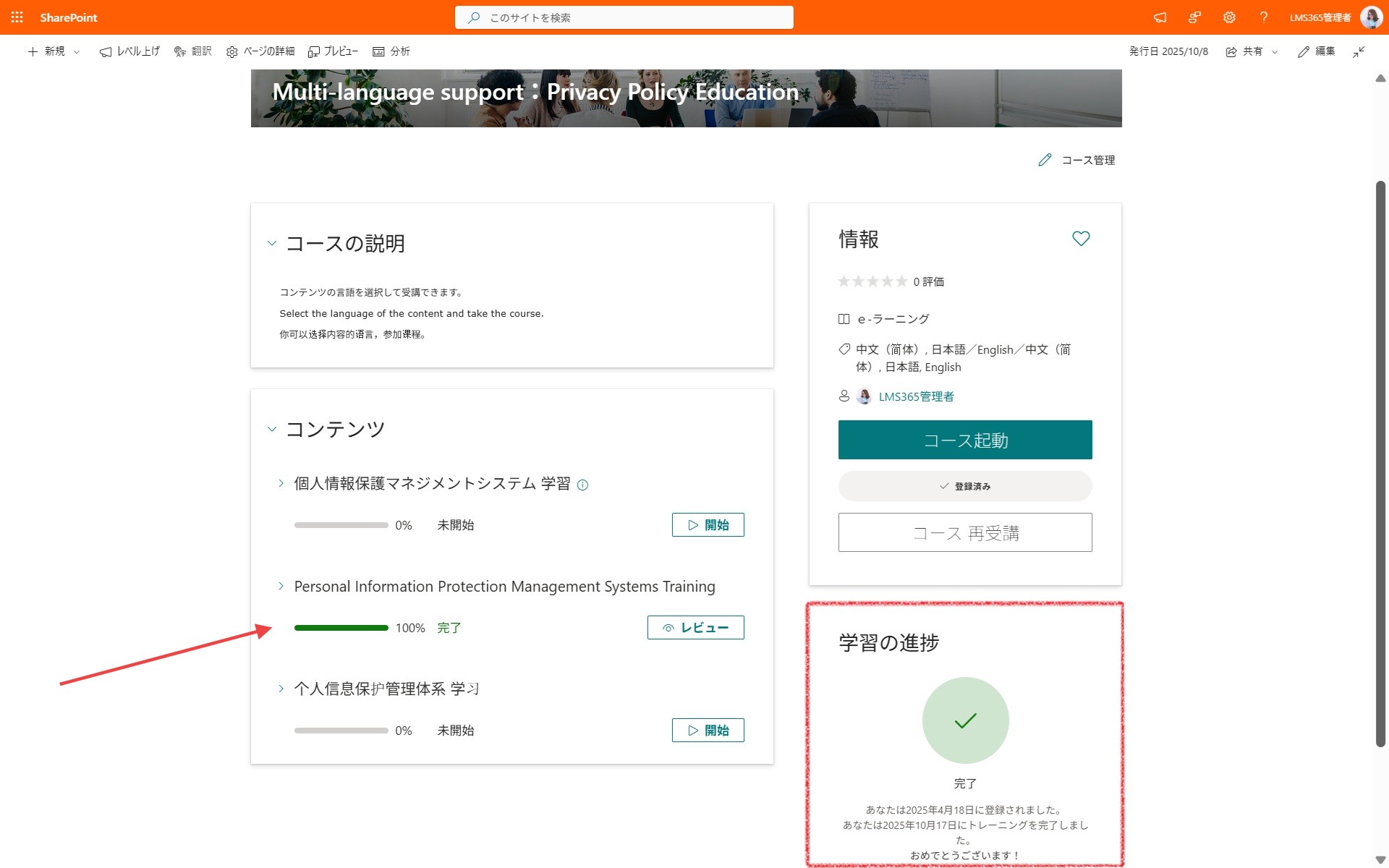Click the star rating in 情報 panel
The width and height of the screenshot is (1389, 868).
(x=872, y=281)
